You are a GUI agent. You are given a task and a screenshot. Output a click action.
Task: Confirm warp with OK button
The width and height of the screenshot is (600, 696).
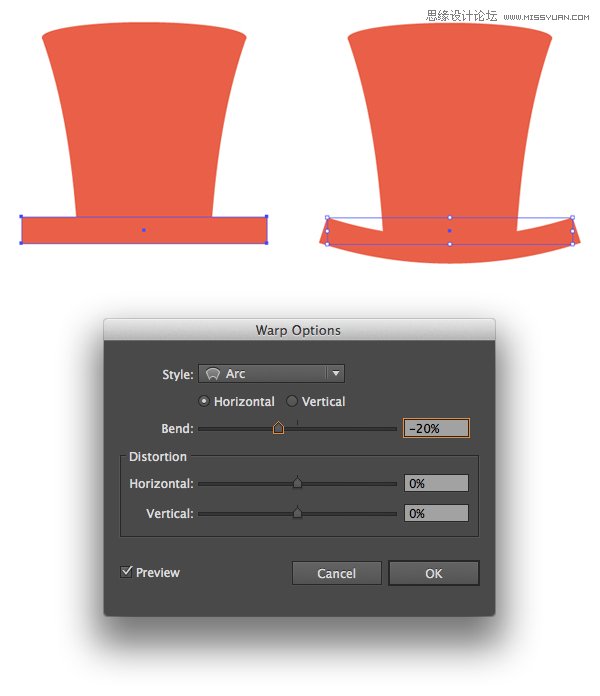pos(434,573)
